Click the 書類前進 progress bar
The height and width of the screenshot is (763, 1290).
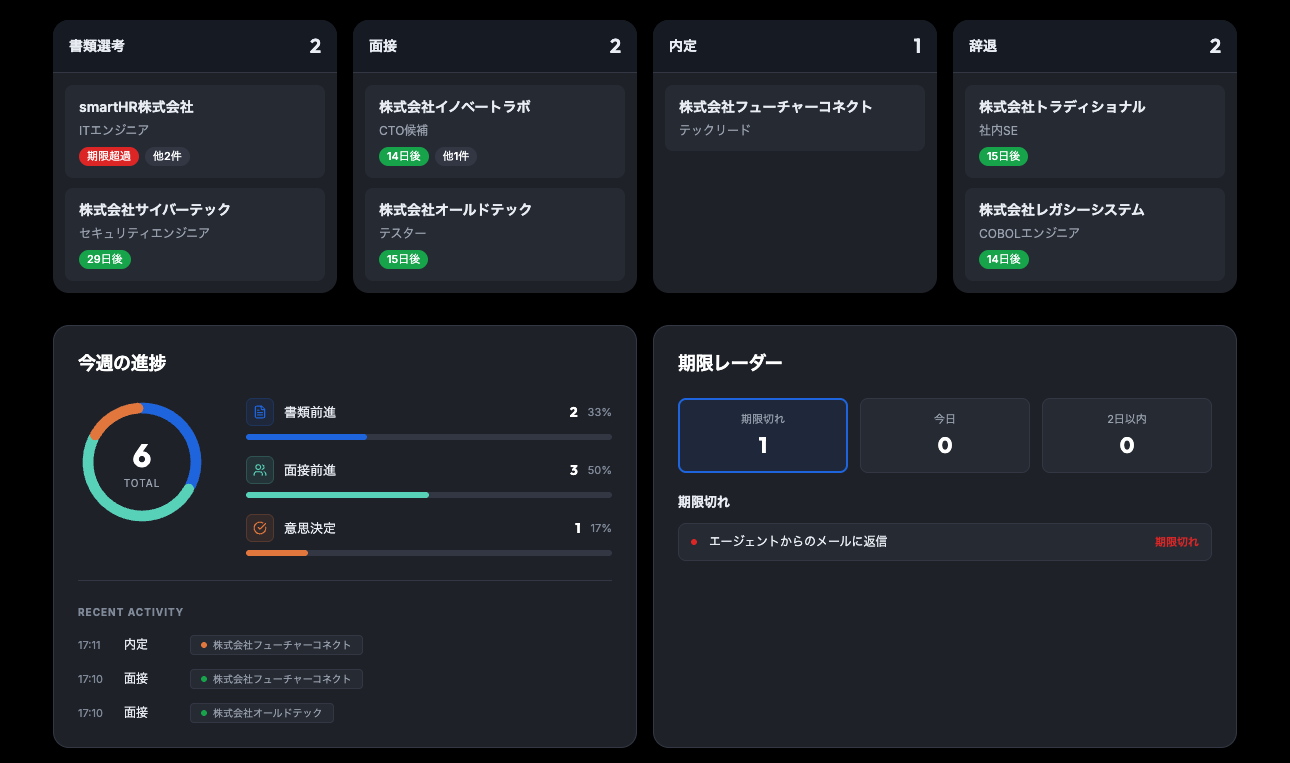pos(429,437)
